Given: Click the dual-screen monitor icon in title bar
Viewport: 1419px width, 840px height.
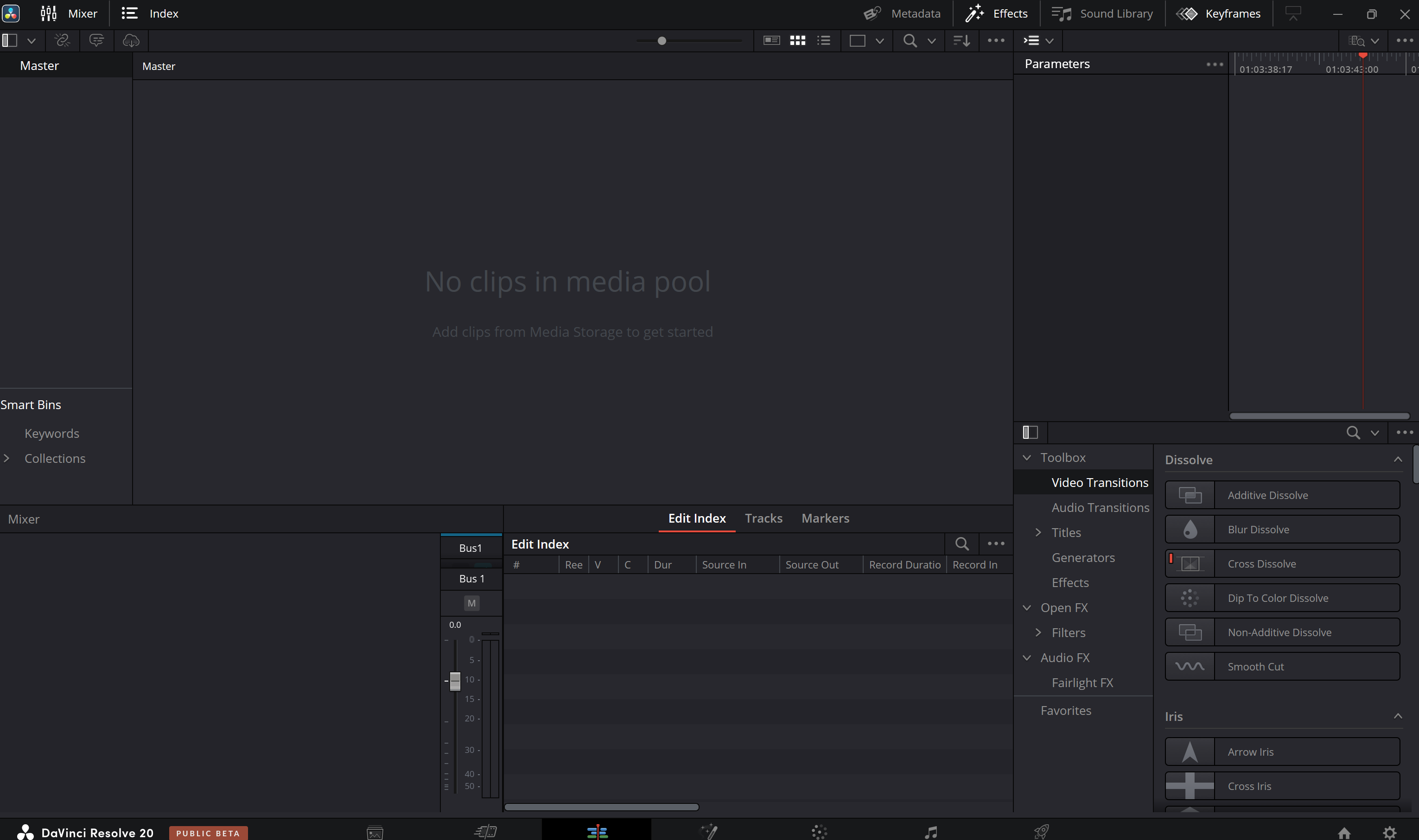Looking at the screenshot, I should click(x=1293, y=13).
